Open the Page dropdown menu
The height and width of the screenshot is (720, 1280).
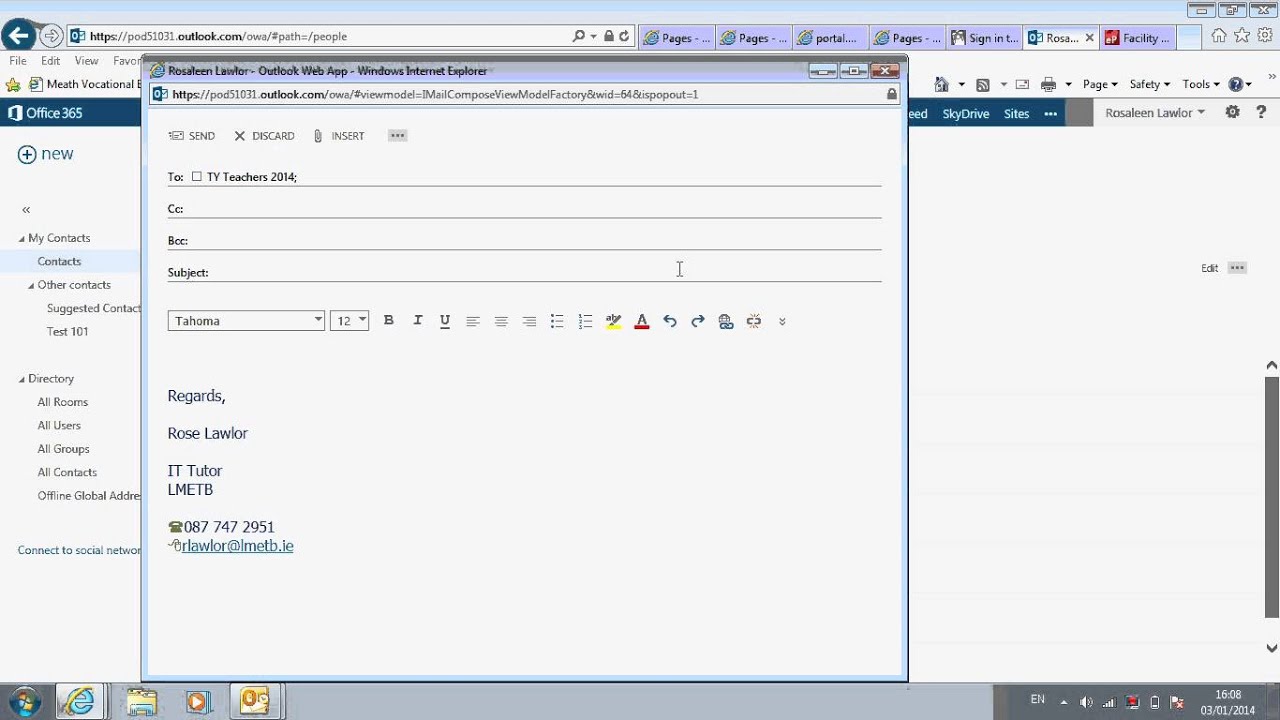tap(1100, 85)
